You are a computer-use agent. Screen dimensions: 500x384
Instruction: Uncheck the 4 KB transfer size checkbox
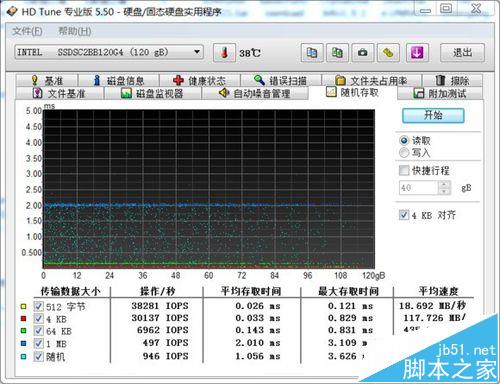point(38,319)
